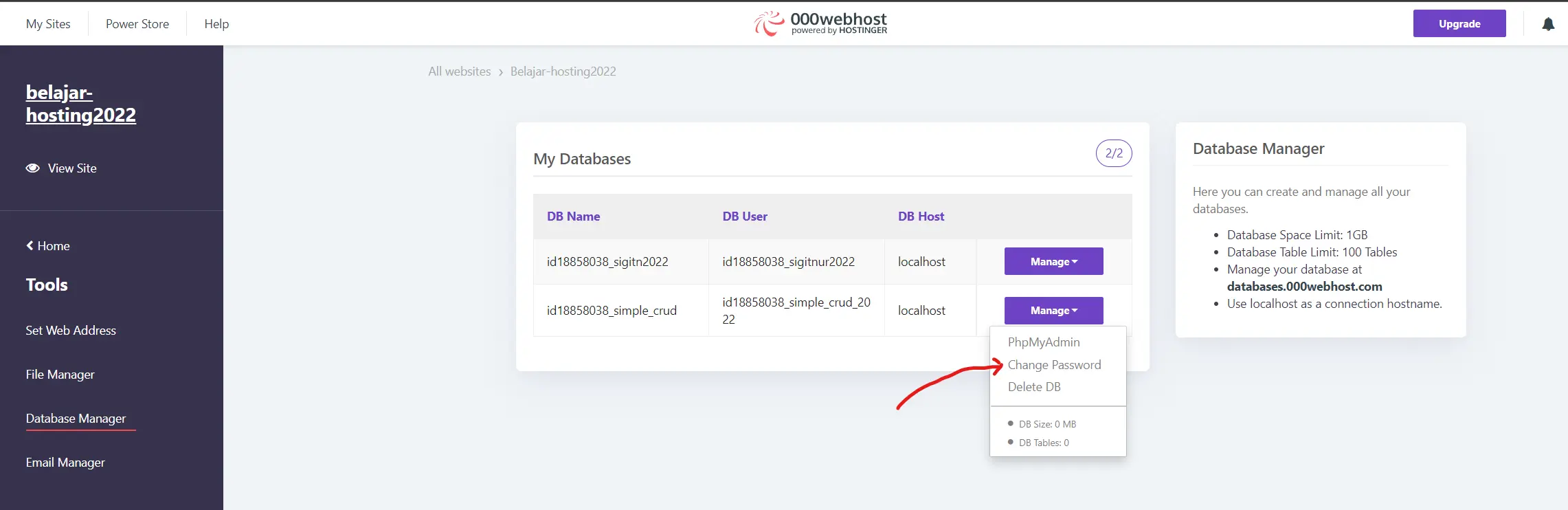Click DB Host column header
This screenshot has height=510, width=1568.
[921, 217]
